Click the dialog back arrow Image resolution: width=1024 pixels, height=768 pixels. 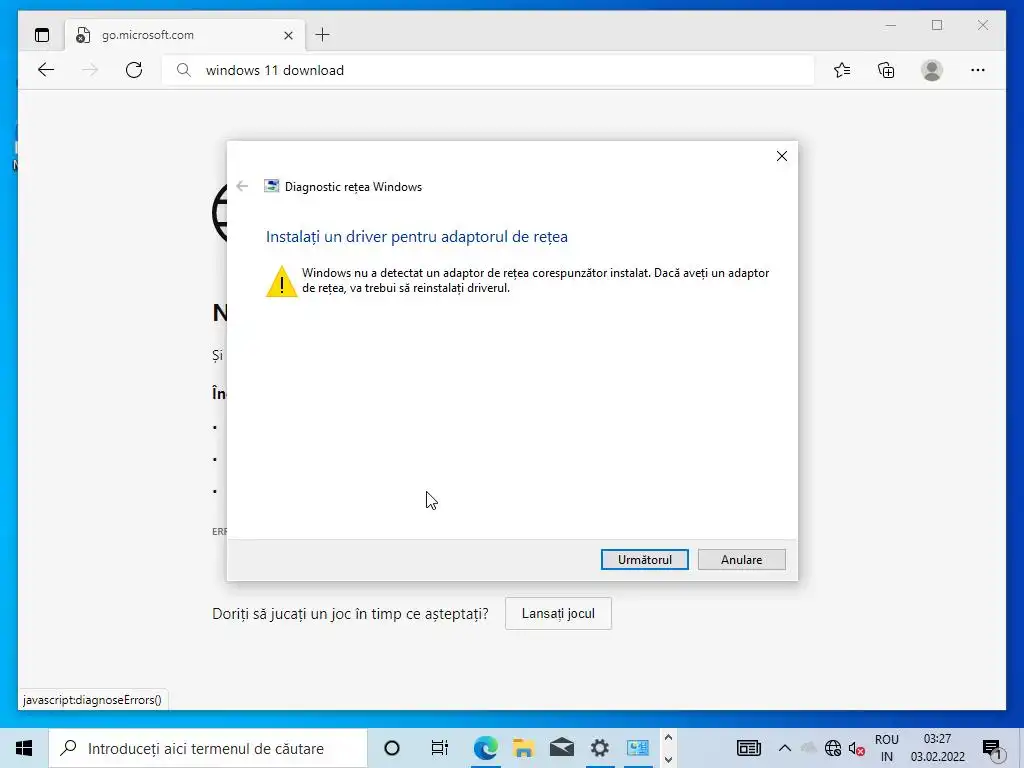coord(242,186)
